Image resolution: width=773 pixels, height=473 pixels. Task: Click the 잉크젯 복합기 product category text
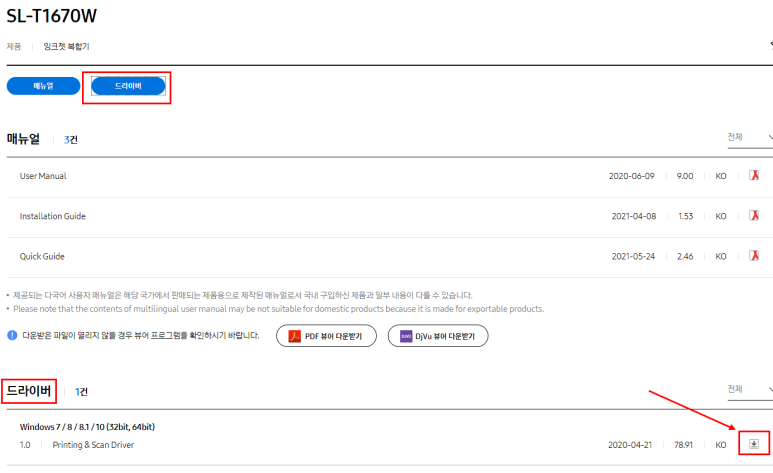pos(66,46)
